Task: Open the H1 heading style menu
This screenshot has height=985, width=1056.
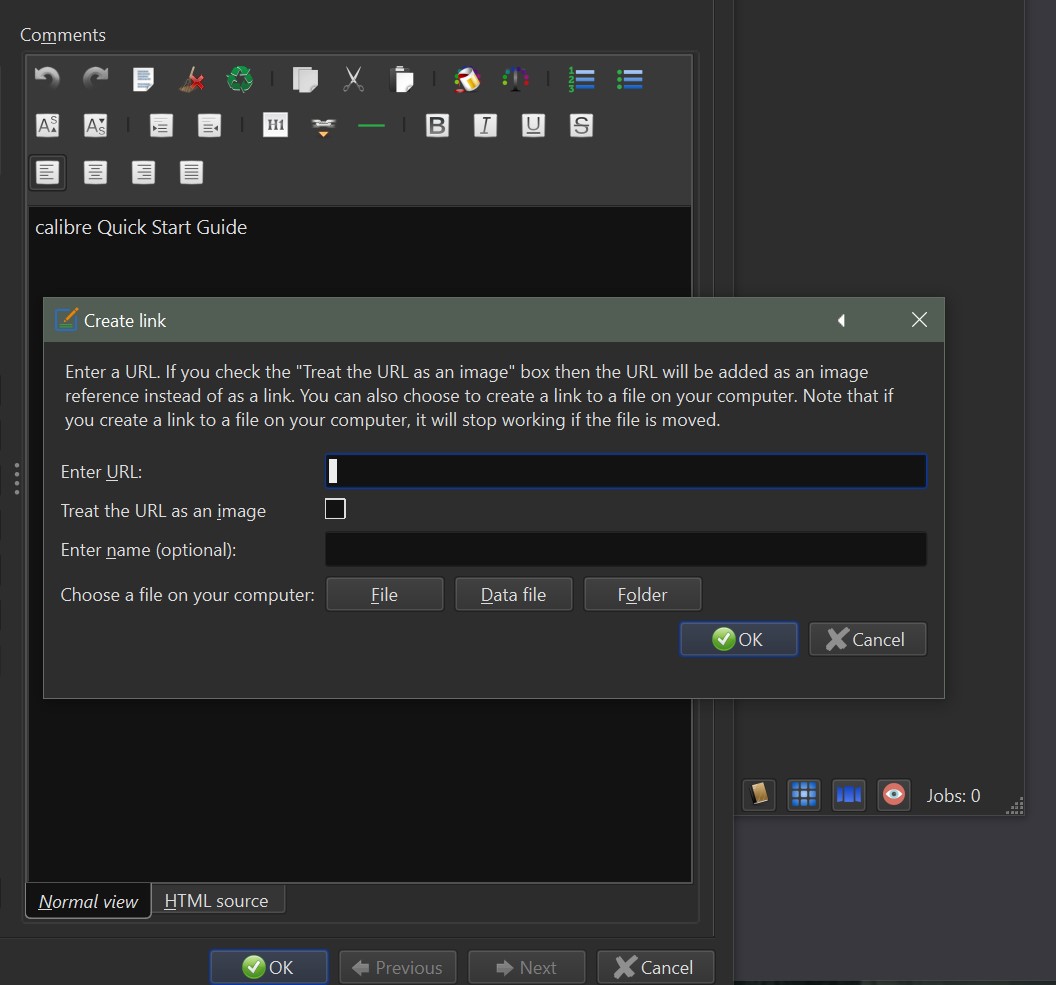Action: [x=275, y=125]
